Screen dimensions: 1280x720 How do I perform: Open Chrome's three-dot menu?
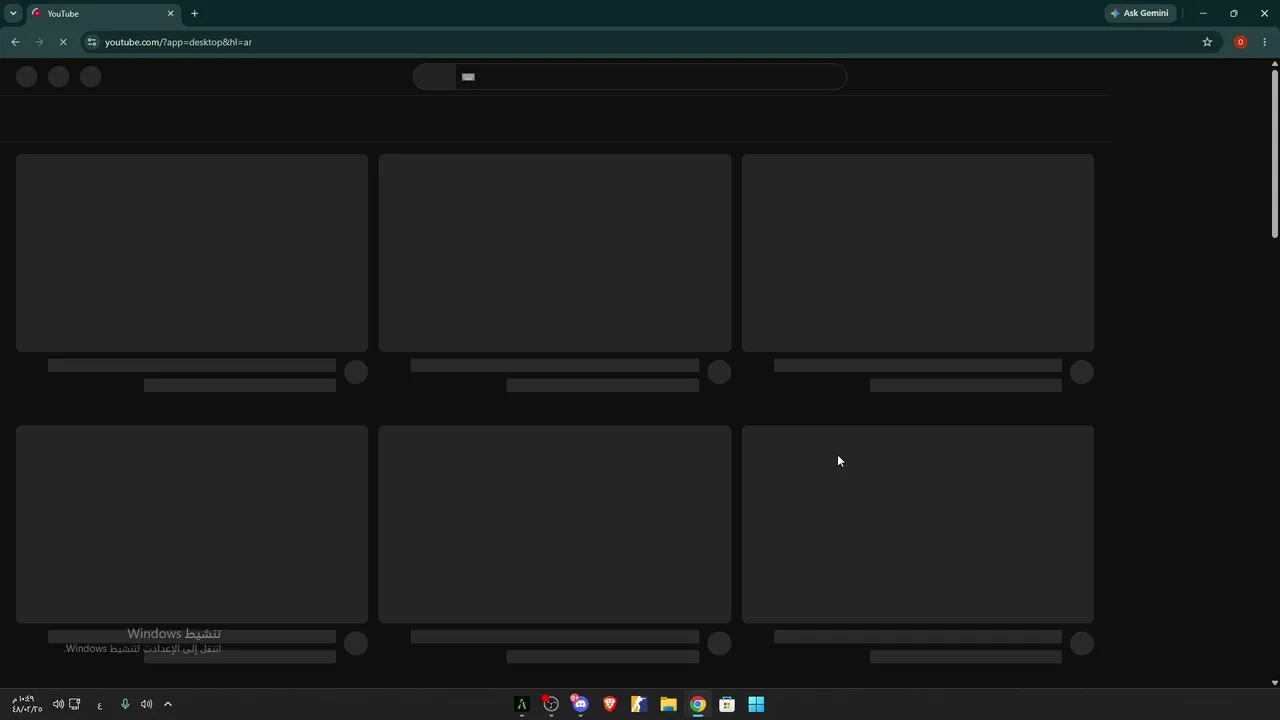[x=1264, y=42]
